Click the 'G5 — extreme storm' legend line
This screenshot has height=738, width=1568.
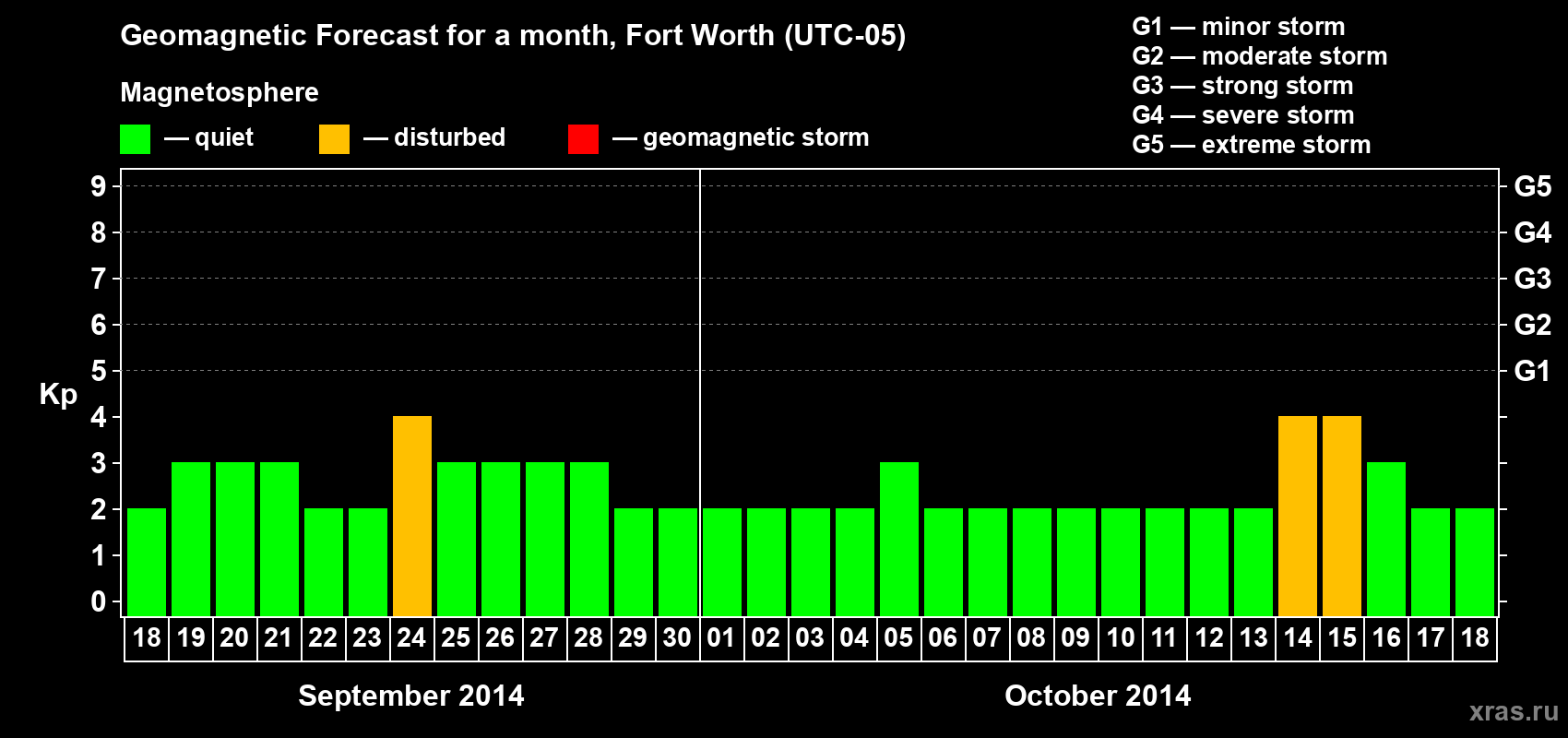(x=1251, y=145)
